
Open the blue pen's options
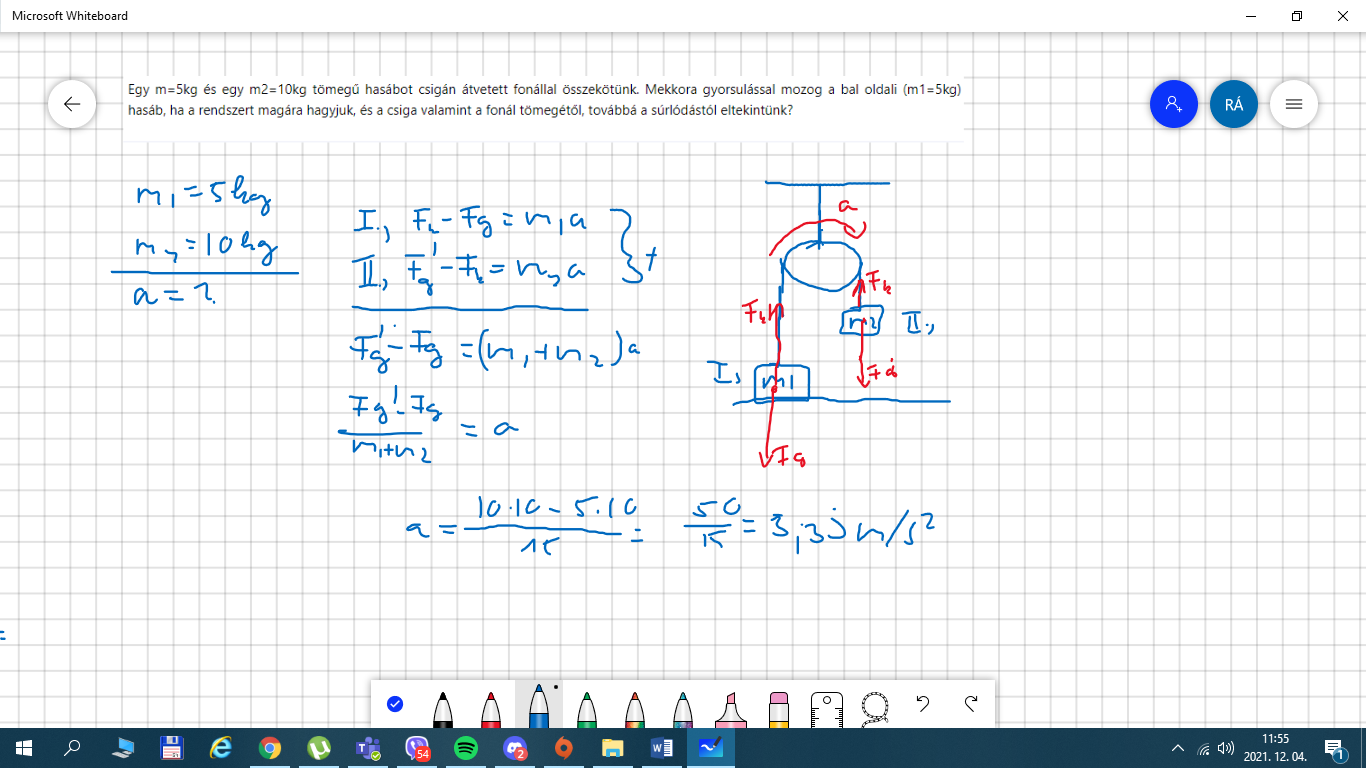pyautogui.click(x=539, y=705)
